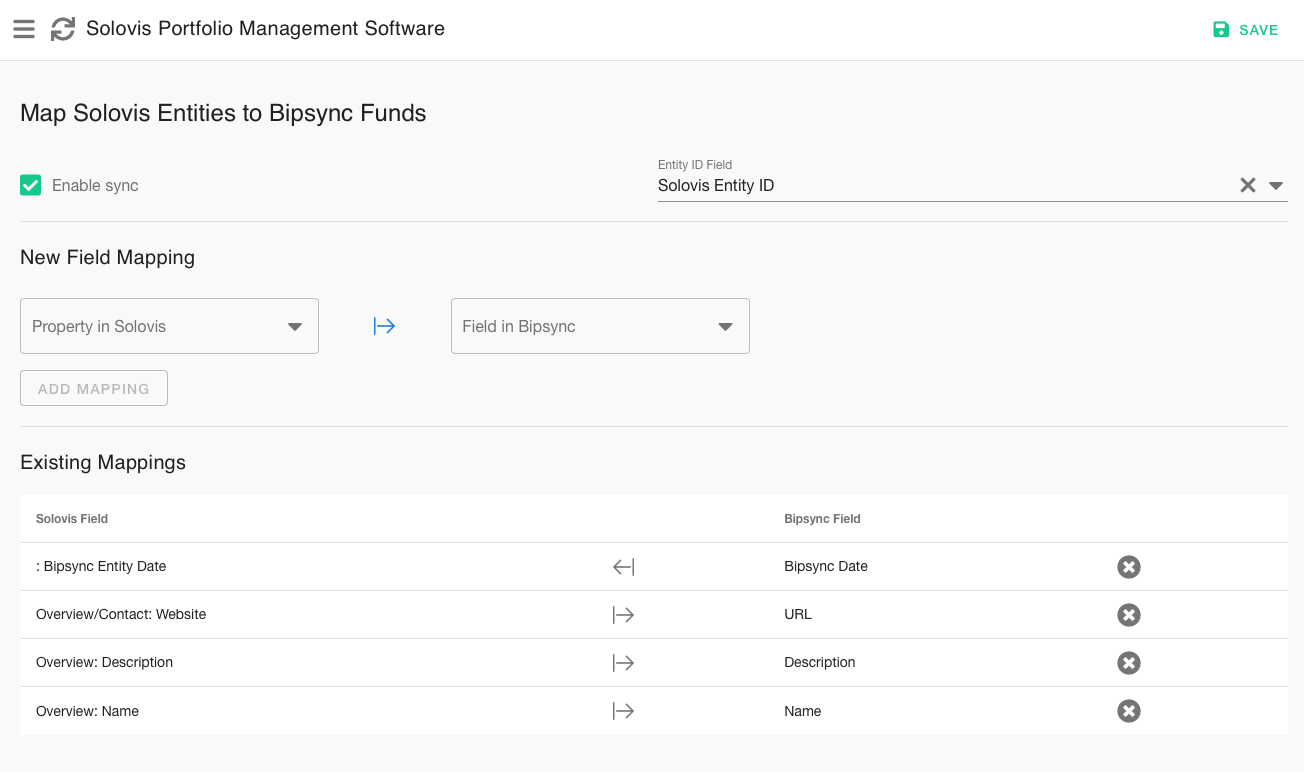Open the hamburger navigation menu
This screenshot has width=1304, height=772.
pos(24,29)
